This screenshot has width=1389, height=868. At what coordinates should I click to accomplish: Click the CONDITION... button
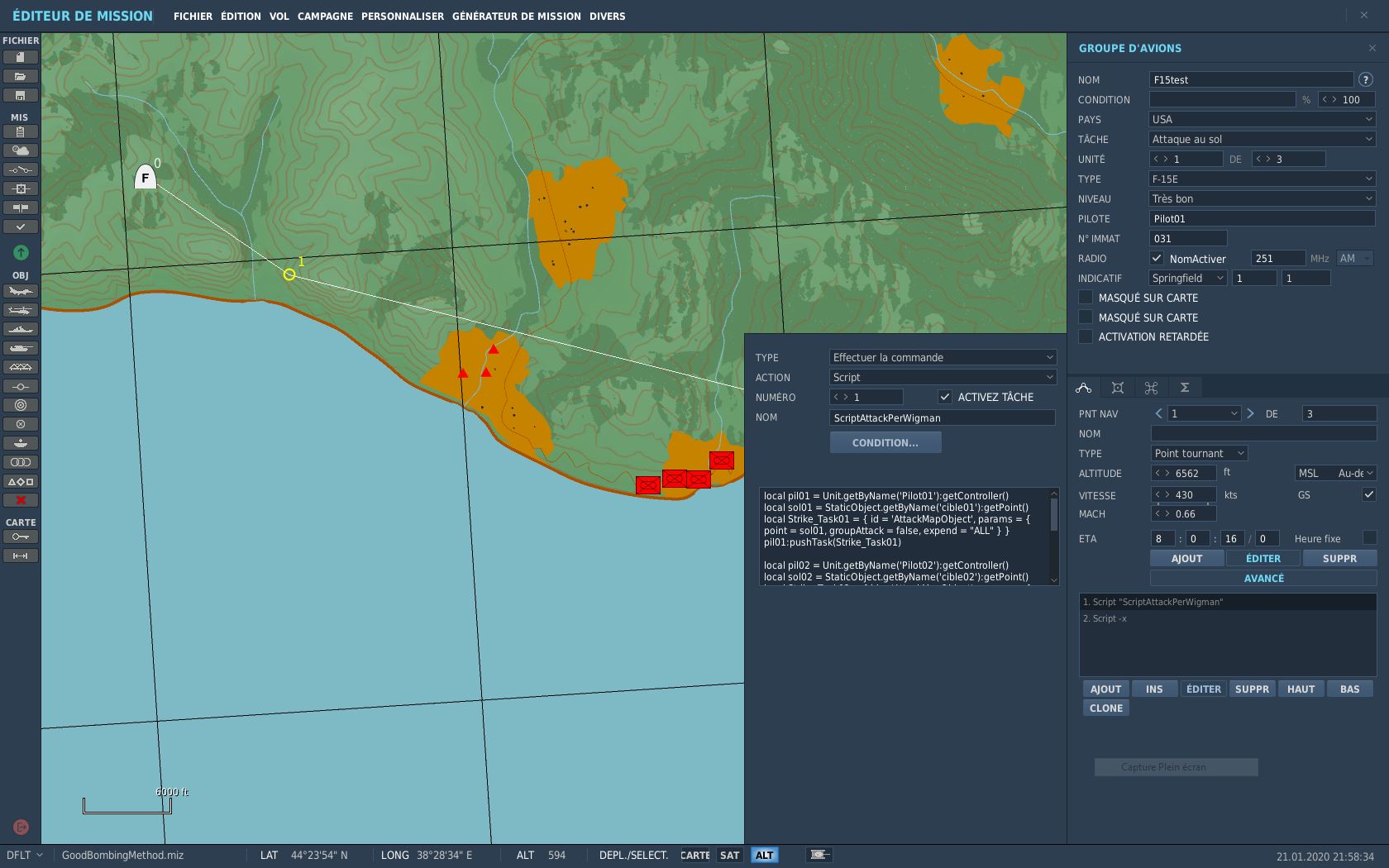pyautogui.click(x=885, y=442)
